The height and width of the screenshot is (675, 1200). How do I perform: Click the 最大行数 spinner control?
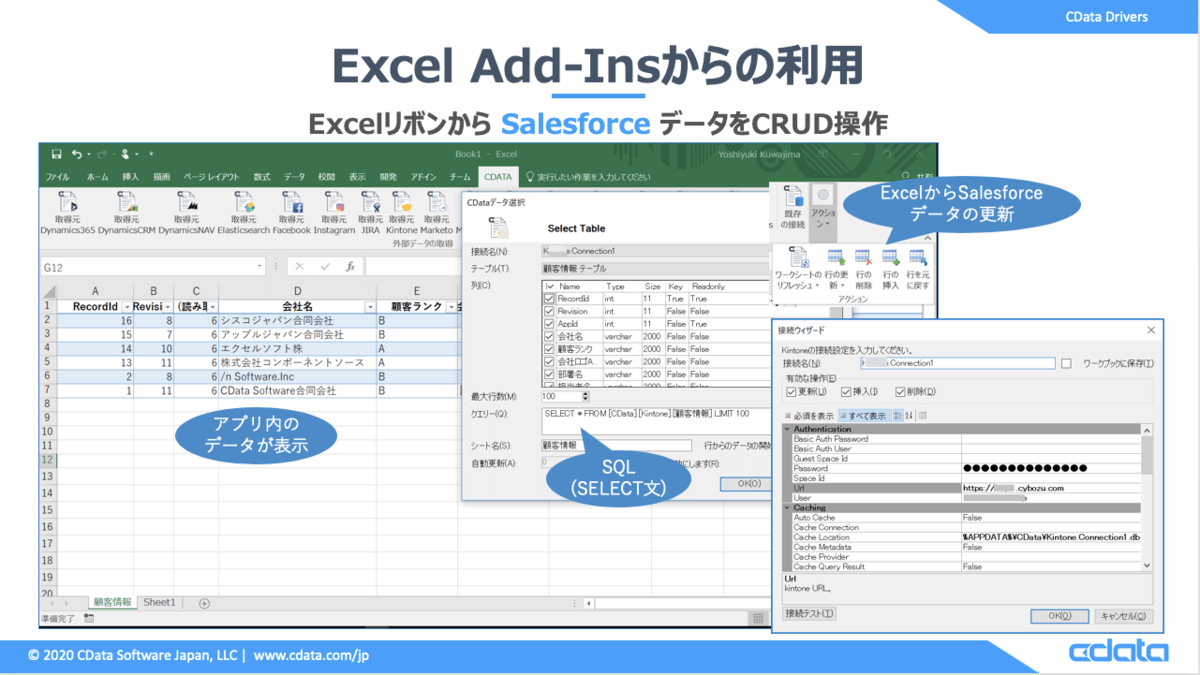coord(585,397)
